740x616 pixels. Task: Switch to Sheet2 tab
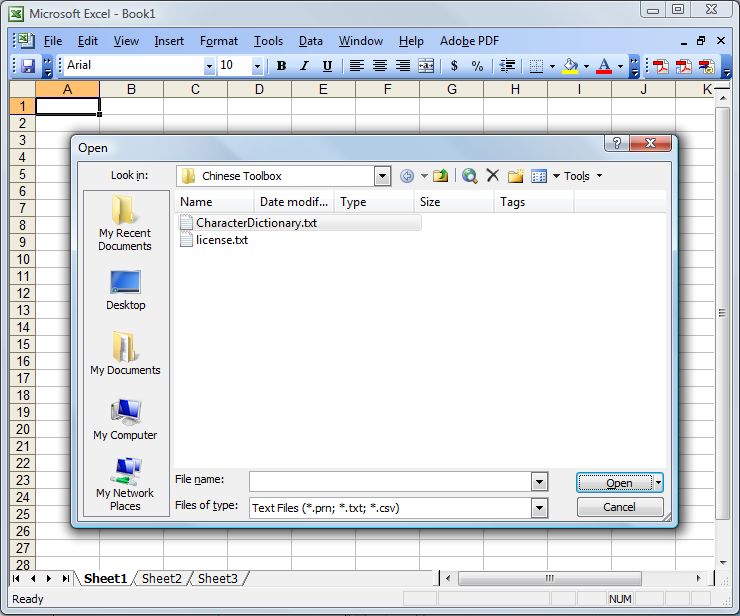(161, 579)
